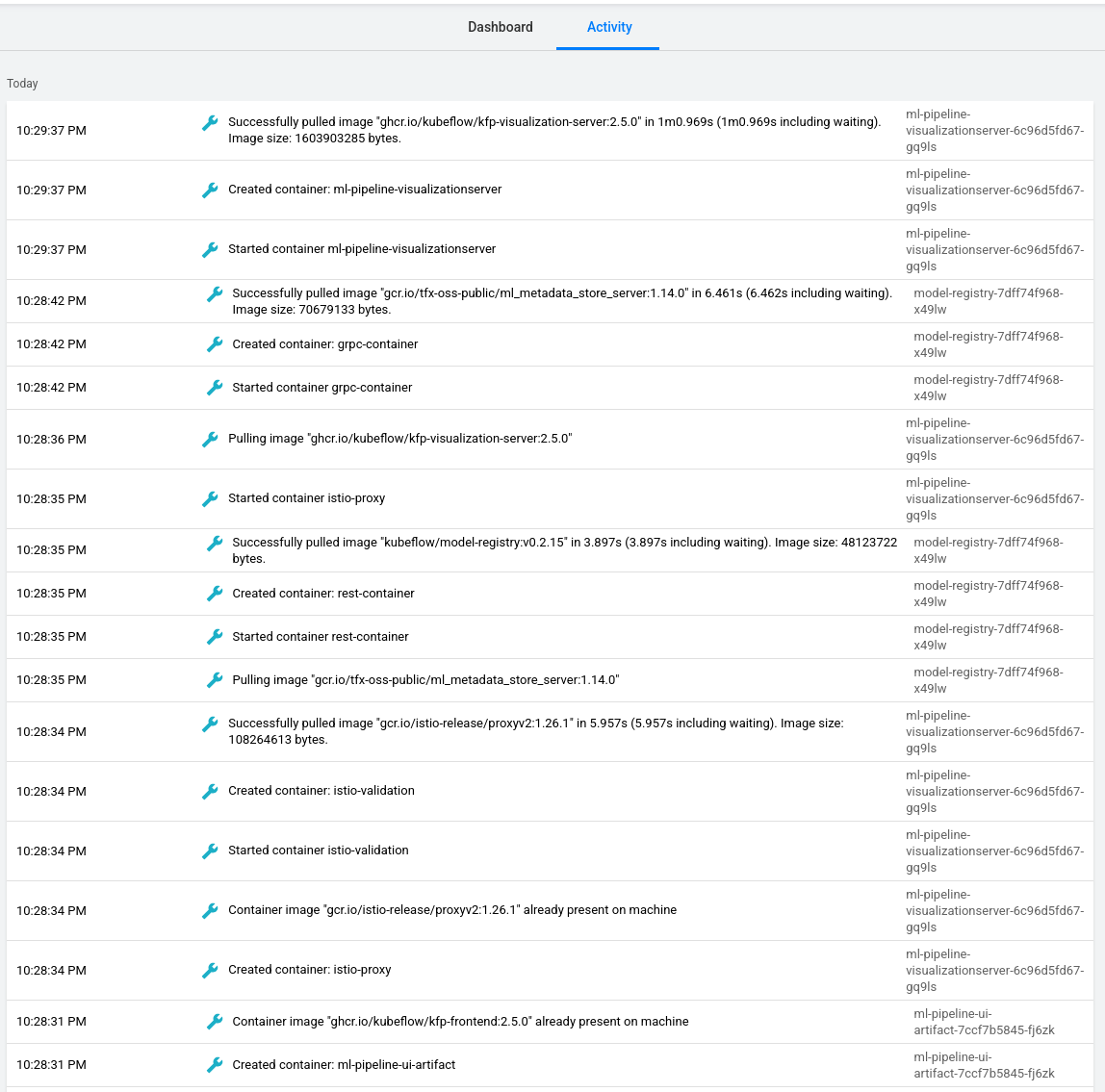Viewport: 1105px width, 1092px height.
Task: Click wrench icon beside Created container grpc-container
Action: point(215,343)
